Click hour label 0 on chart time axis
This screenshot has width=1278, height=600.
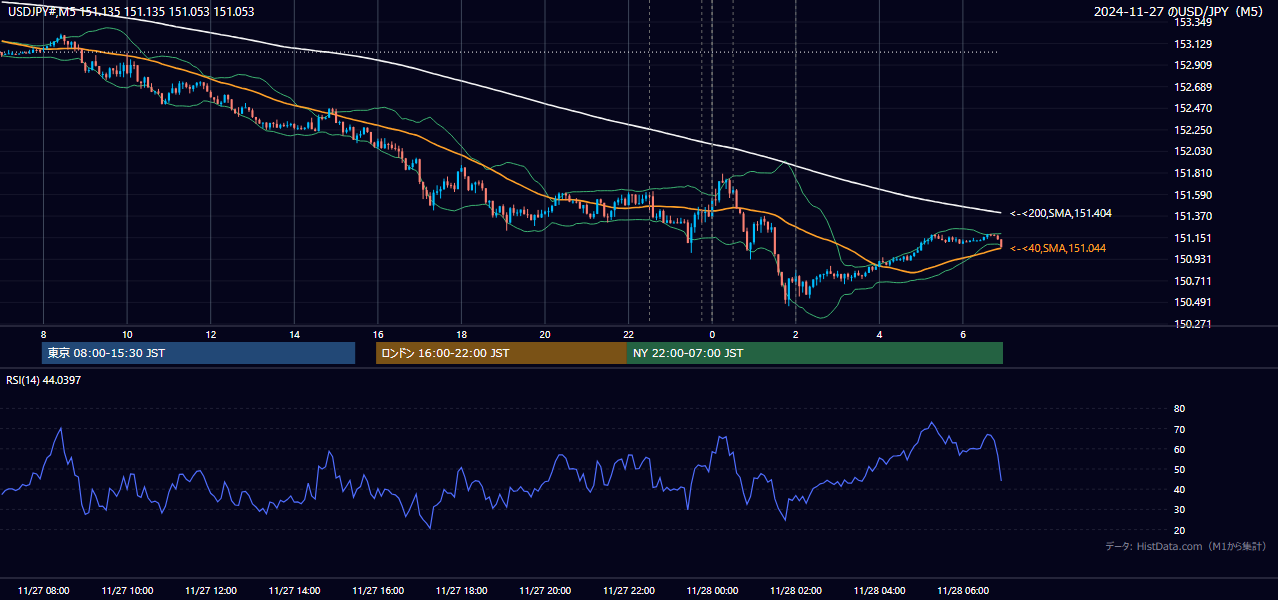712,334
